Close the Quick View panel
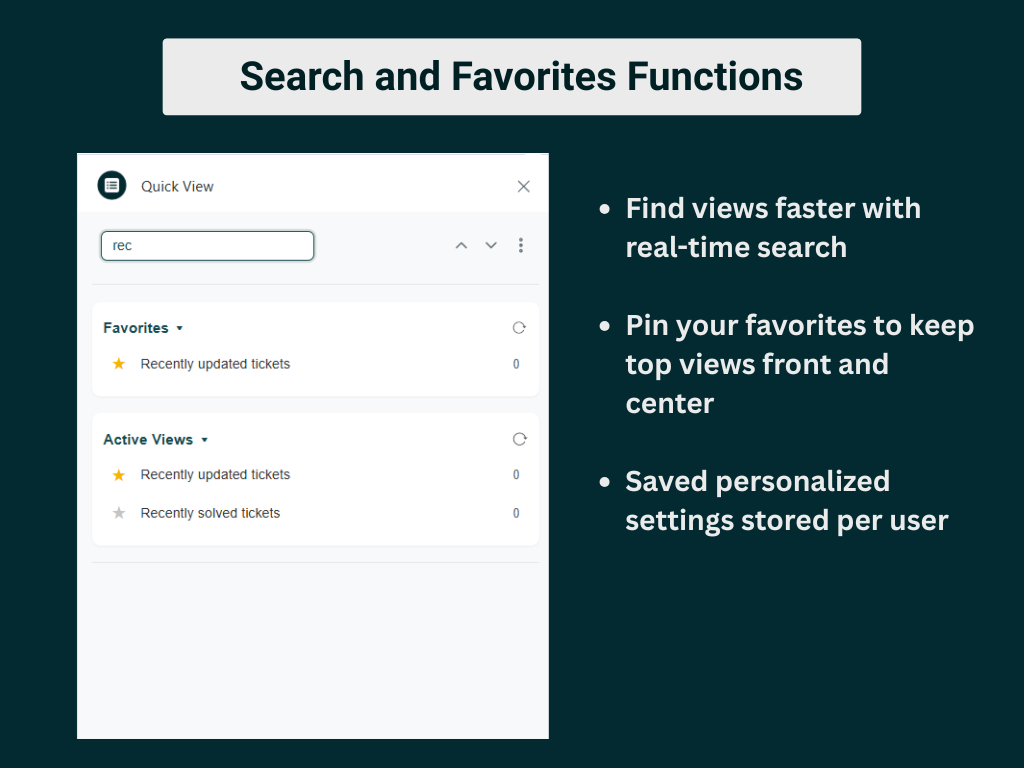This screenshot has width=1024, height=768. [x=523, y=186]
